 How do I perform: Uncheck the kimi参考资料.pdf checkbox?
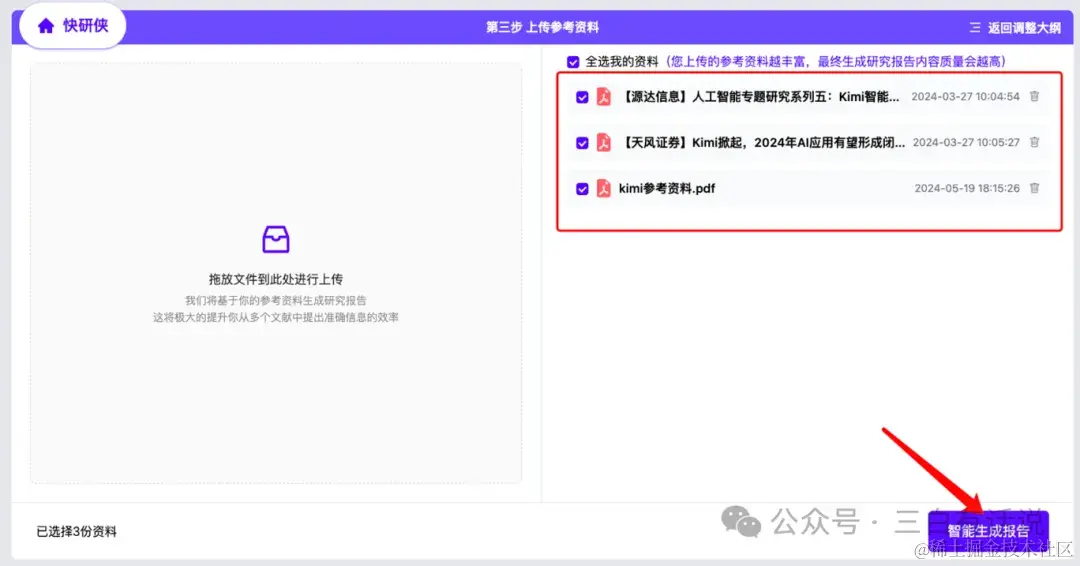click(582, 189)
